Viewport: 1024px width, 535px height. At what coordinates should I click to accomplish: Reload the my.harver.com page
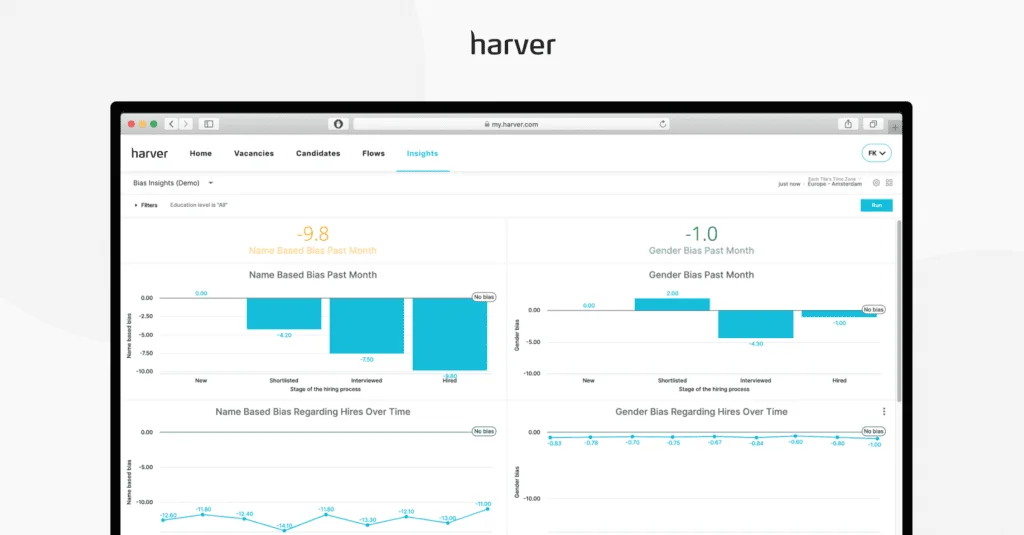pos(663,124)
